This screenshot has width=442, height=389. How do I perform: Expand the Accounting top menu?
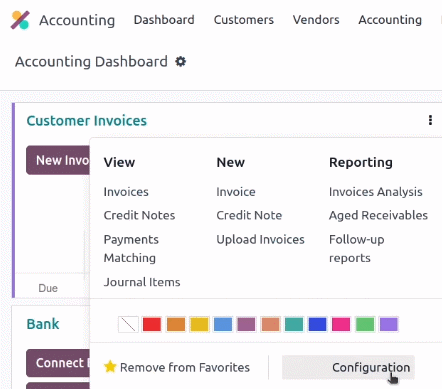(x=390, y=20)
